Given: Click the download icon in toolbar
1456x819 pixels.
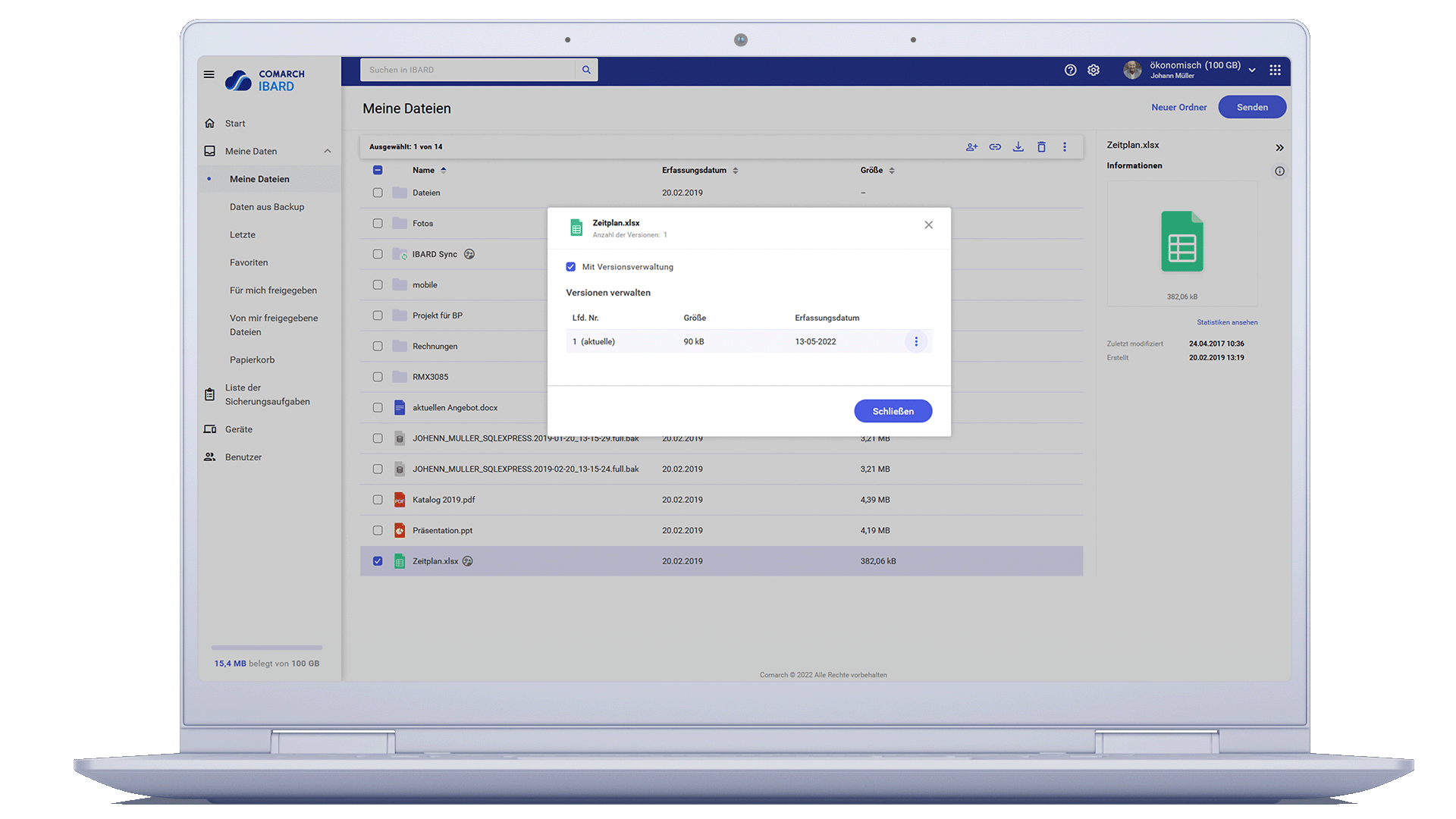Looking at the screenshot, I should 1018,147.
